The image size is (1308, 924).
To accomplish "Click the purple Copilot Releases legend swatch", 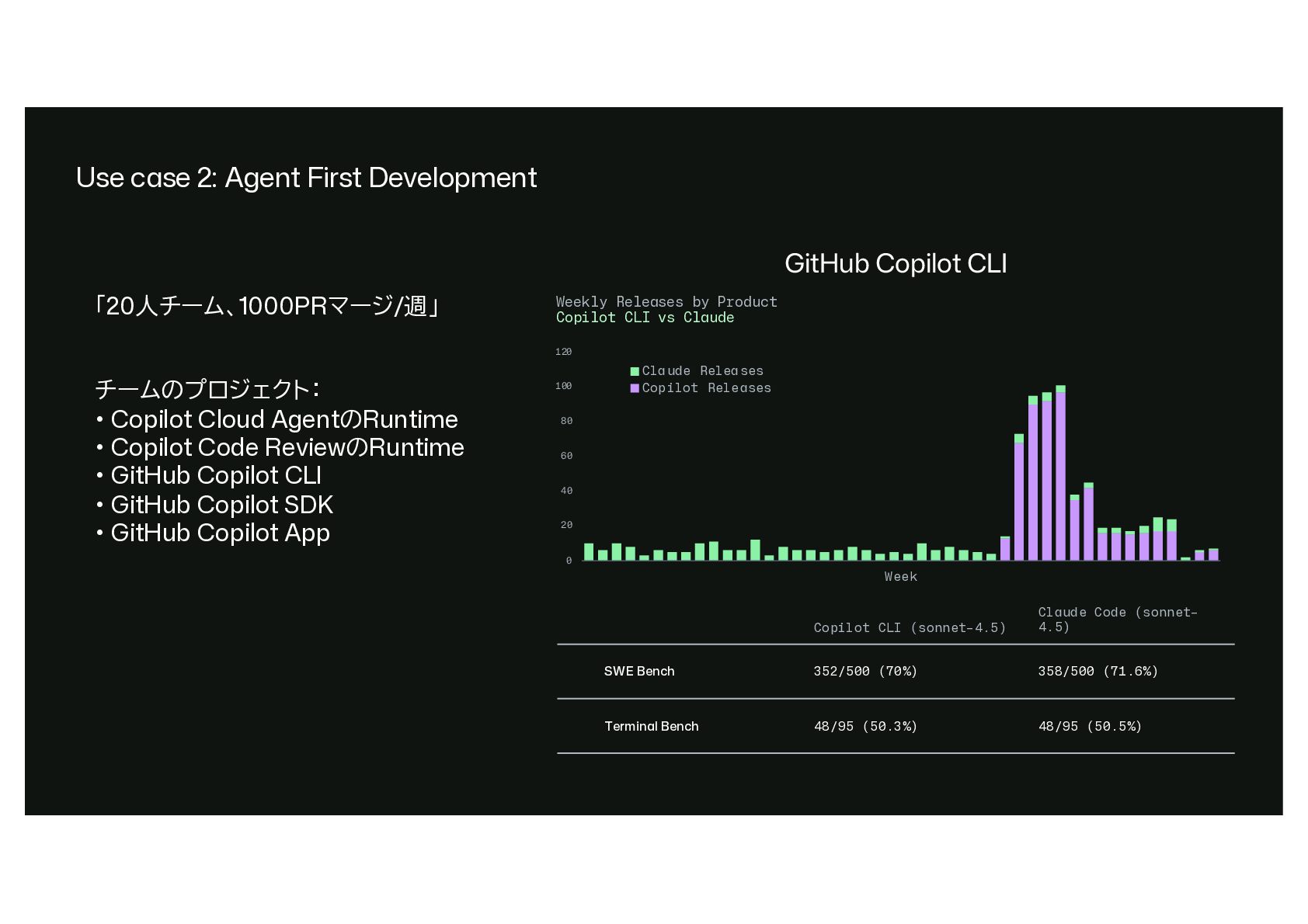I will 635,388.
